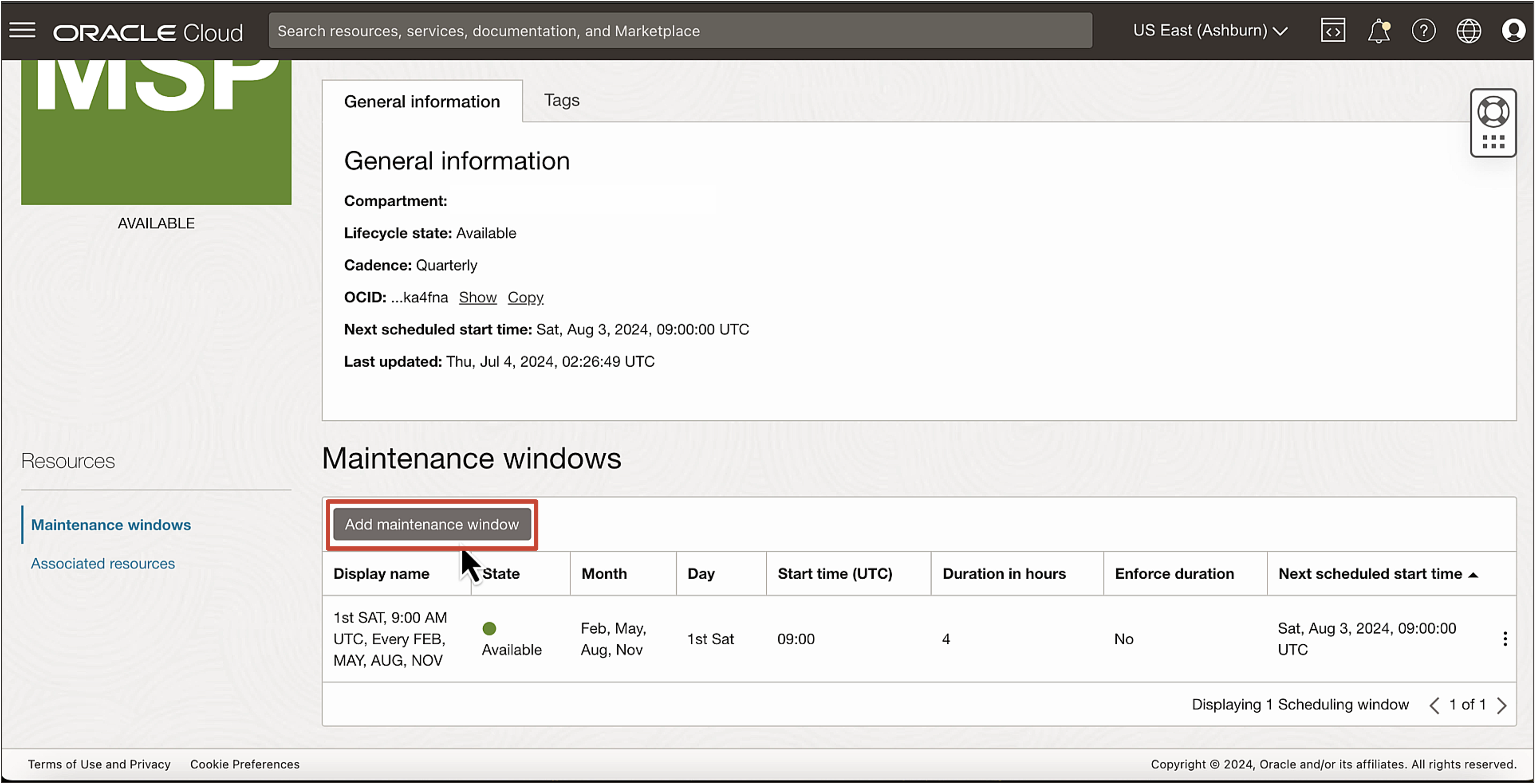Open Cookie Preferences in the footer
This screenshot has width=1535, height=784.
click(x=244, y=764)
